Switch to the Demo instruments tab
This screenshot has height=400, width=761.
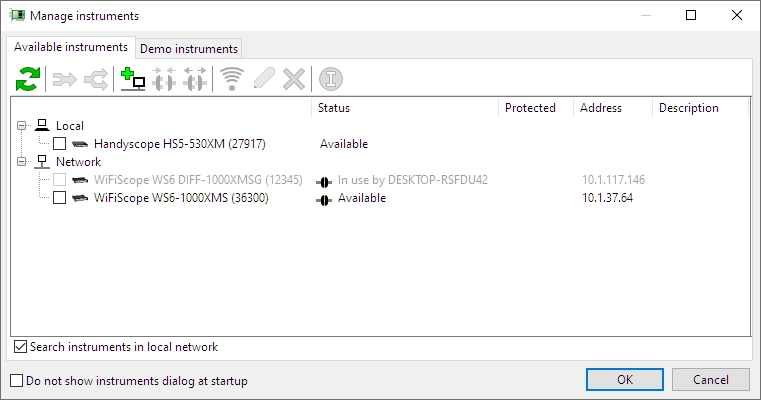(x=189, y=48)
